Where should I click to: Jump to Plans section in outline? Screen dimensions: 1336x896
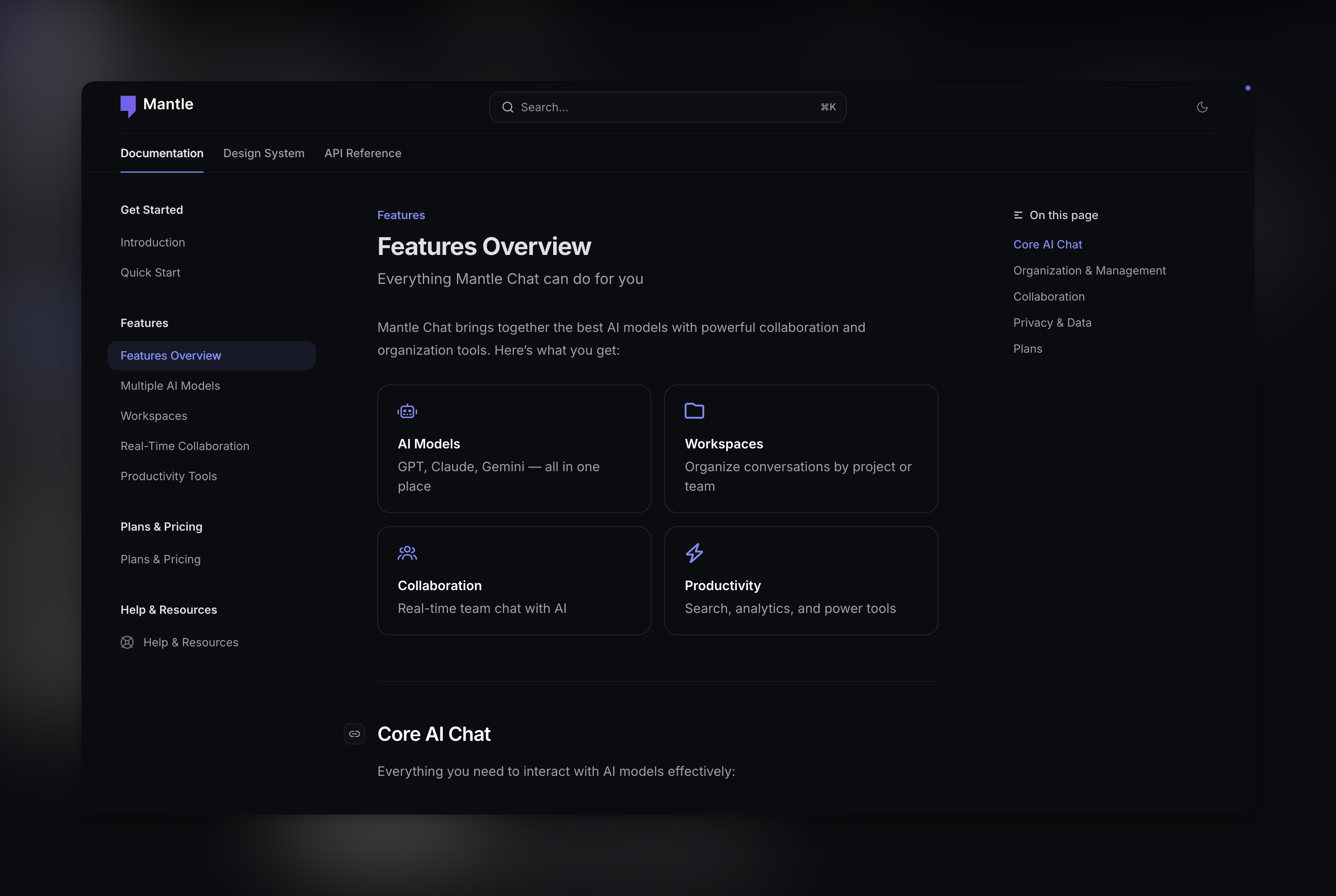(1027, 349)
